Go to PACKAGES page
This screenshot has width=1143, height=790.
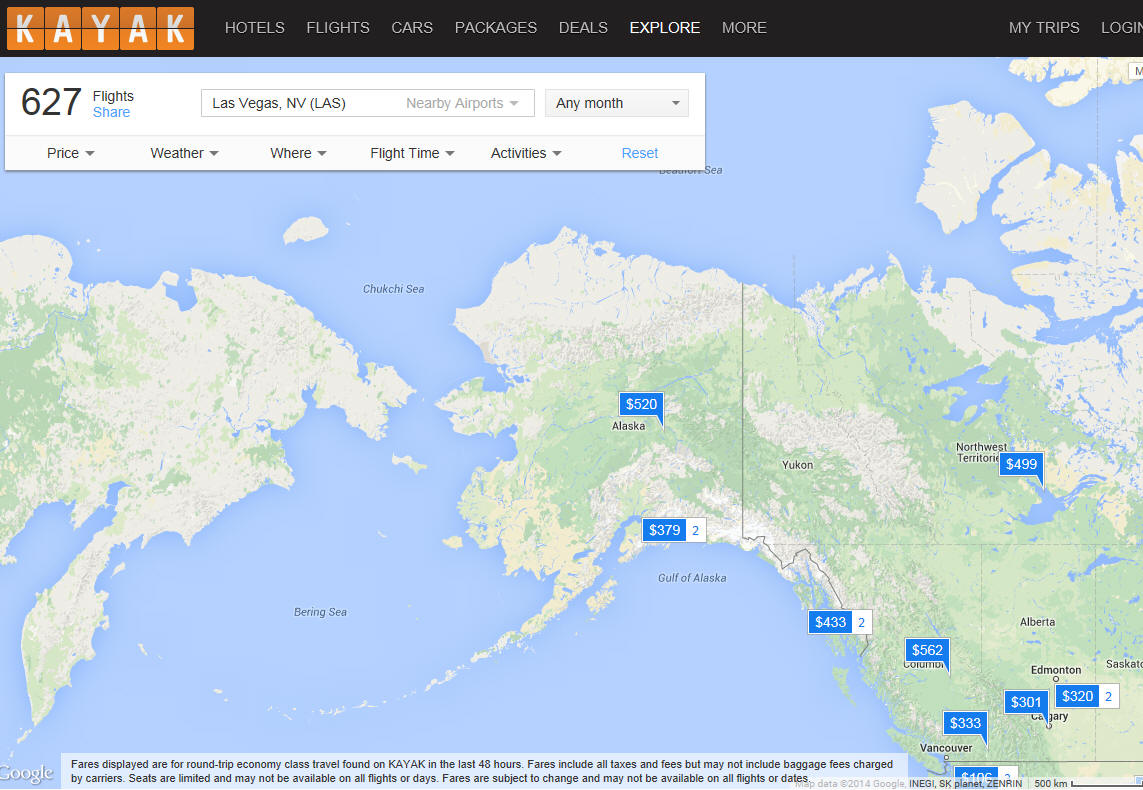[x=496, y=28]
